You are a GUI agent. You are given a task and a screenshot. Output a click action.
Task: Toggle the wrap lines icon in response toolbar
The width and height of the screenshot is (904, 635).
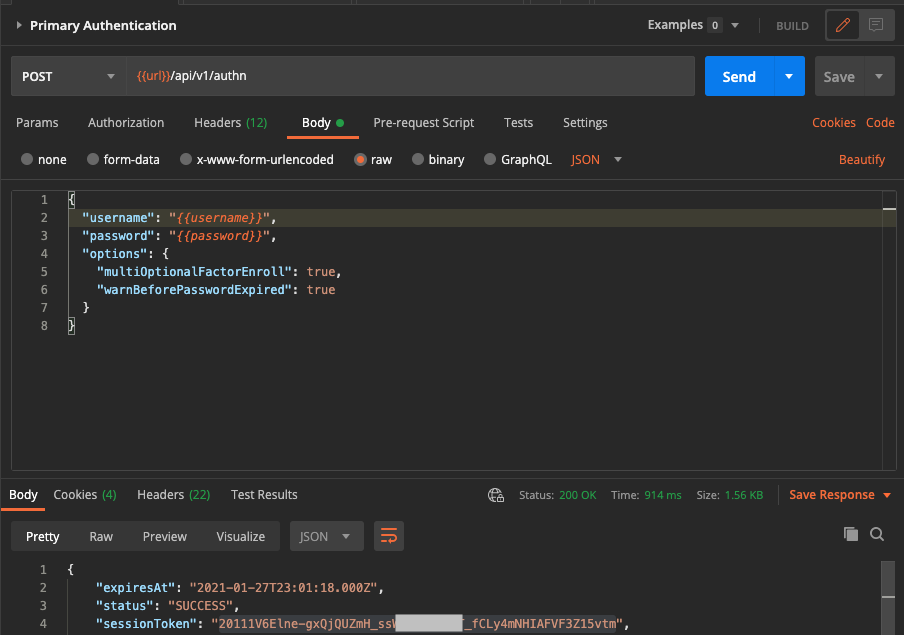[389, 536]
